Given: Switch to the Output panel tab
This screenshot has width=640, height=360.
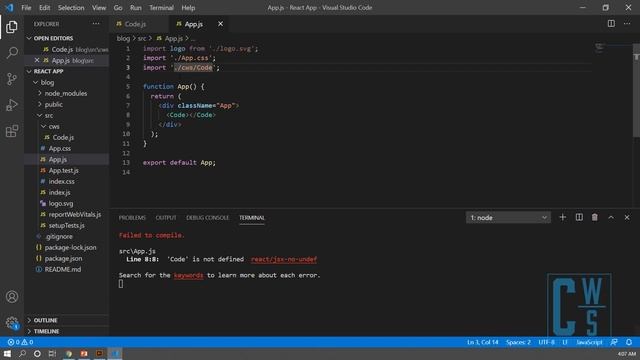Looking at the screenshot, I should (x=166, y=218).
